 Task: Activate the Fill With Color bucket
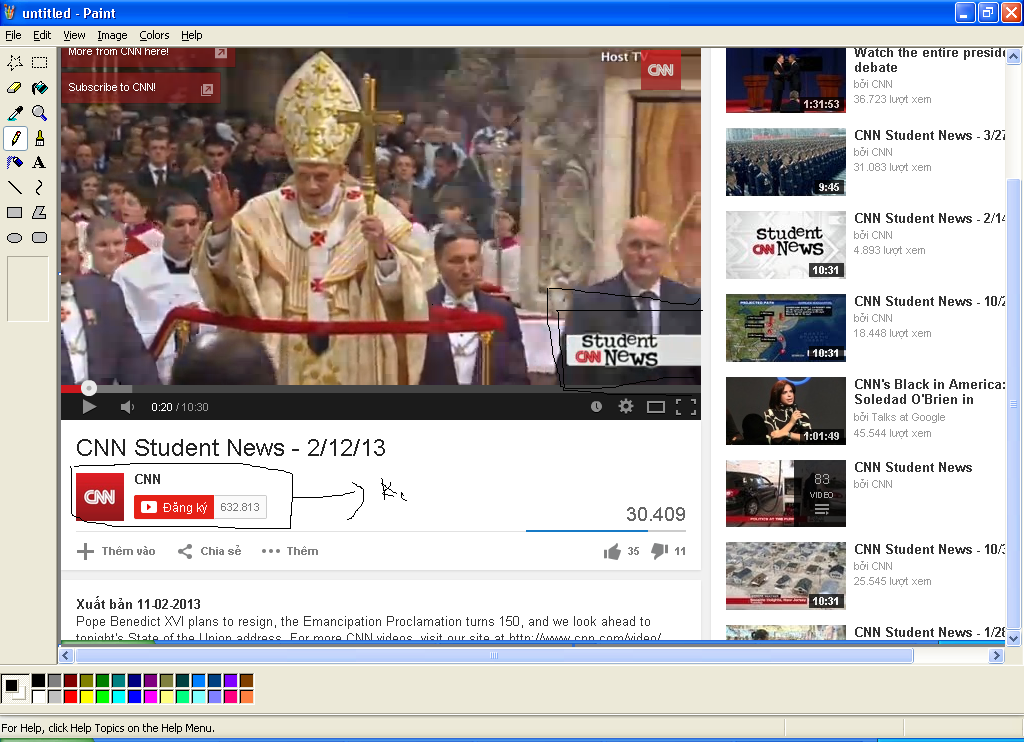(x=39, y=88)
